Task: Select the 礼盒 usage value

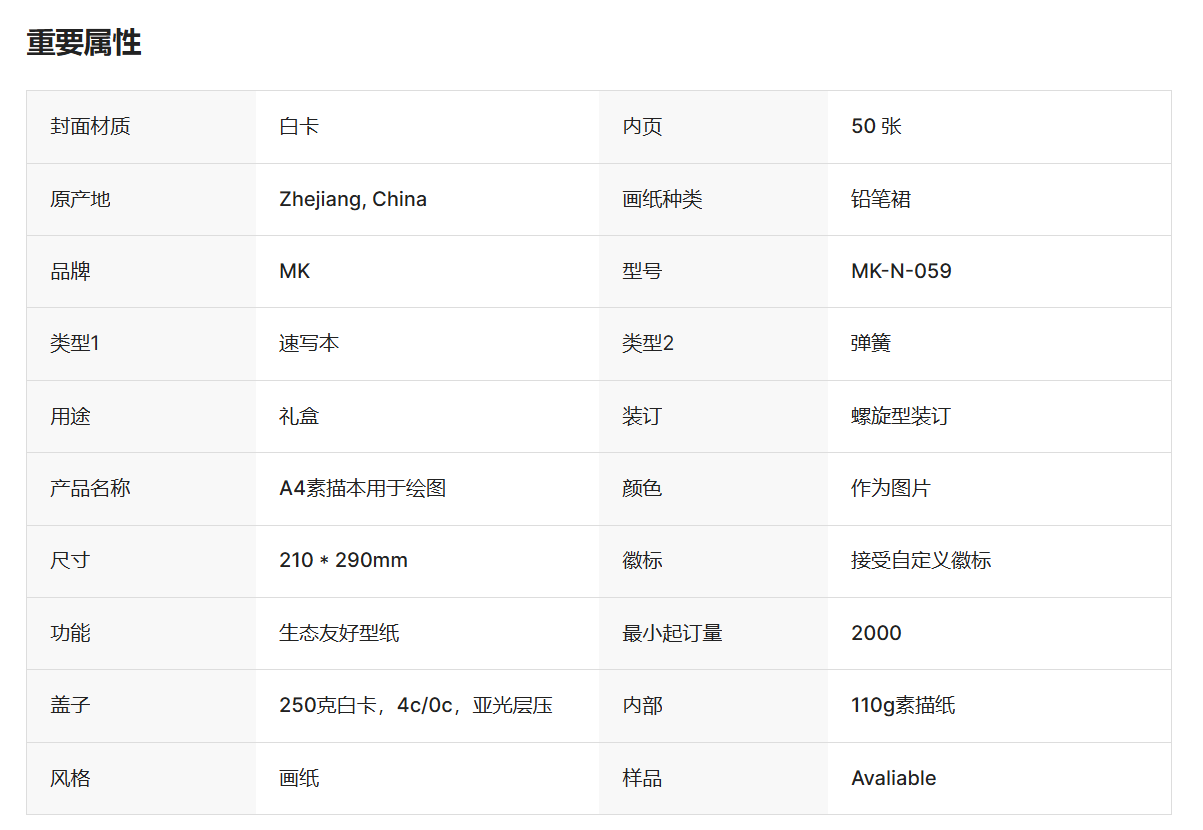Action: point(299,416)
